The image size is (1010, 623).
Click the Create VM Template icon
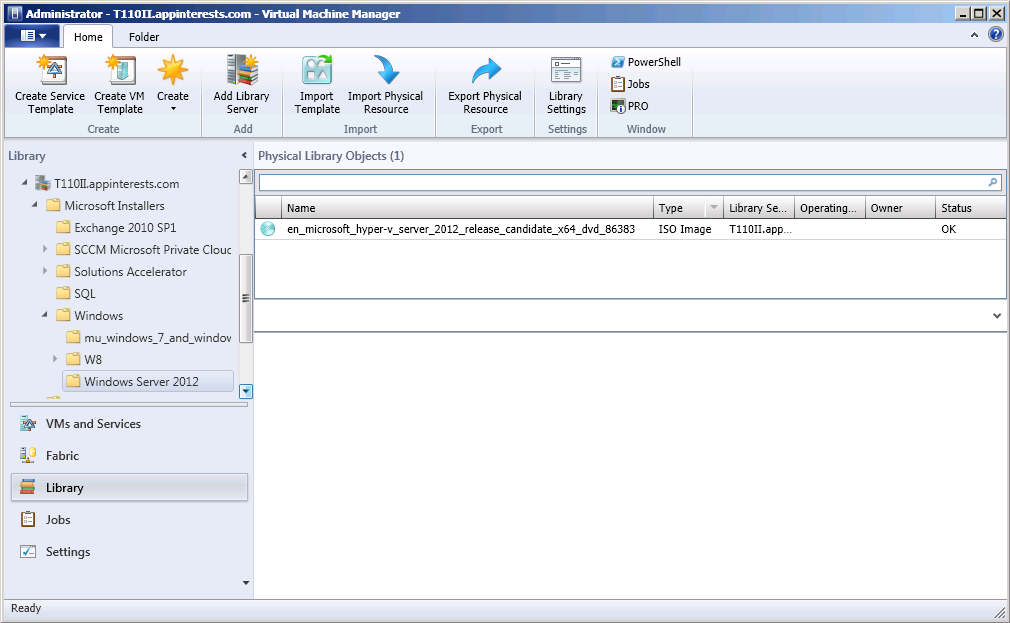click(119, 72)
